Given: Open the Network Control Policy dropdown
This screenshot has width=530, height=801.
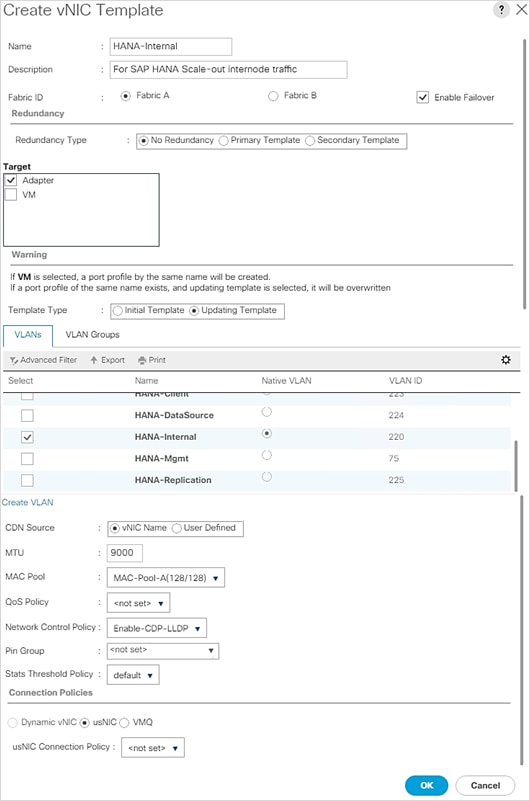Looking at the screenshot, I should [x=157, y=628].
